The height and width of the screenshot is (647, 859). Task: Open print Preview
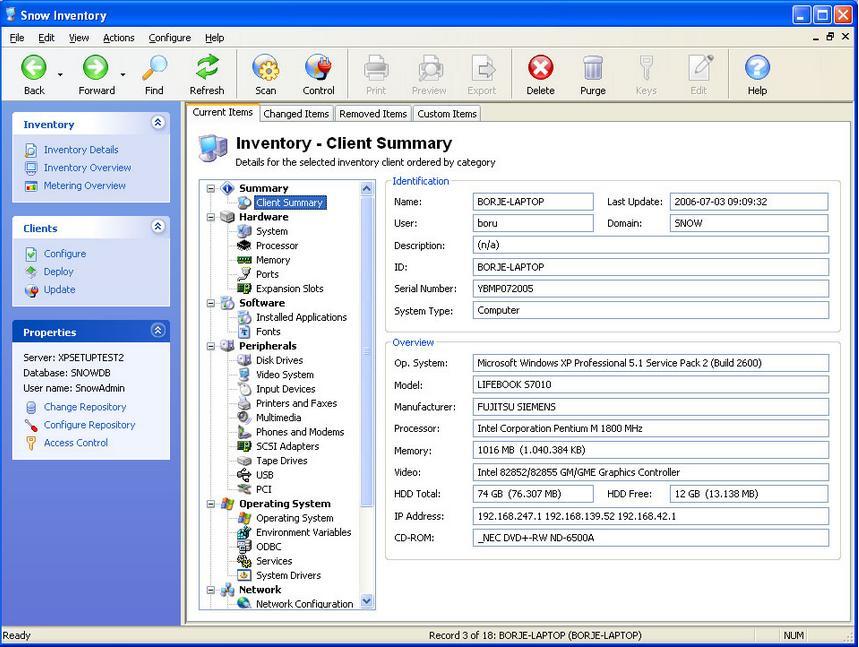[428, 73]
